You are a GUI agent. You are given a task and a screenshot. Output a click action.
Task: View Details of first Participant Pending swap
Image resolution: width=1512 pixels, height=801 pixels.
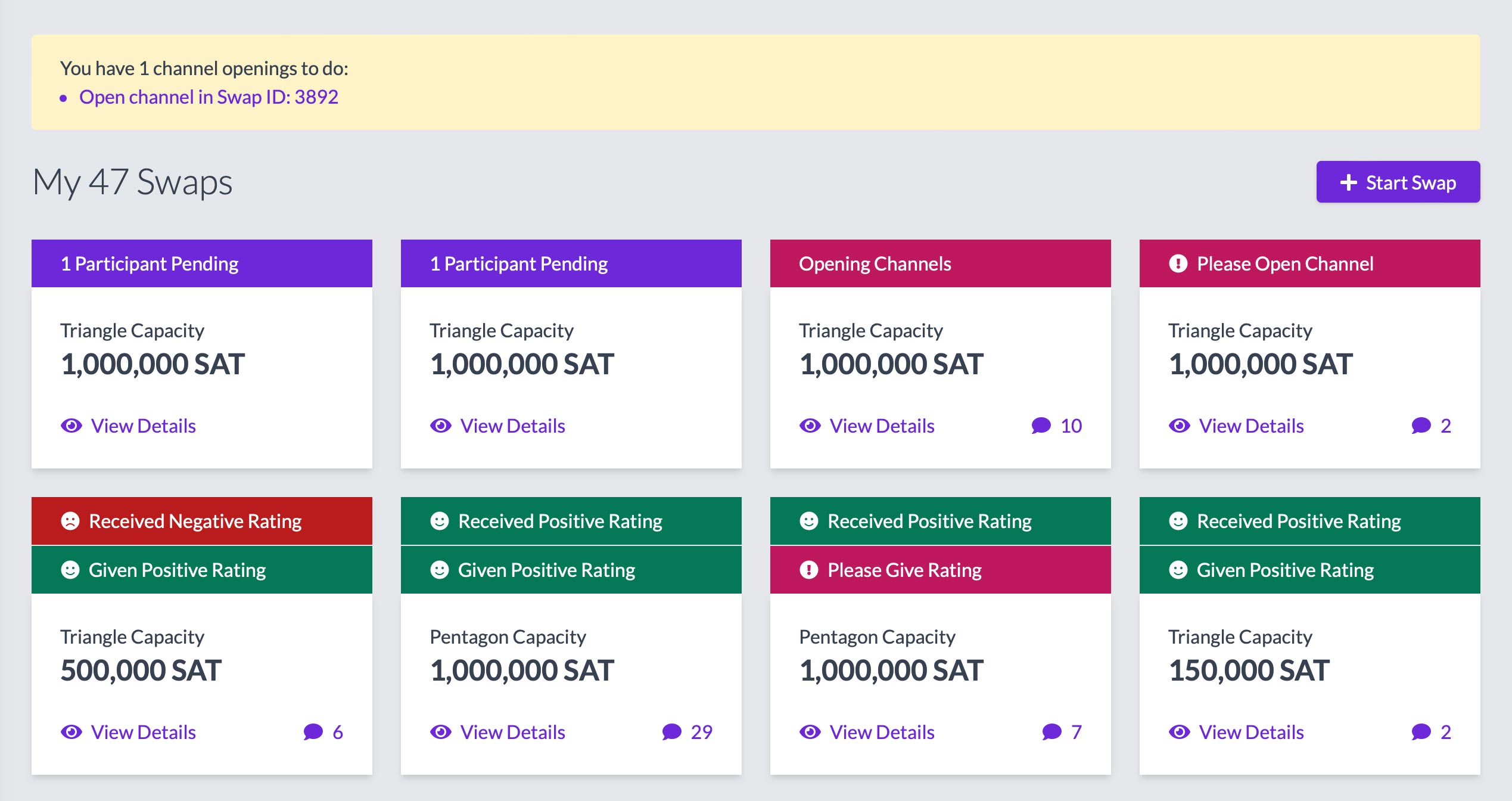click(143, 426)
